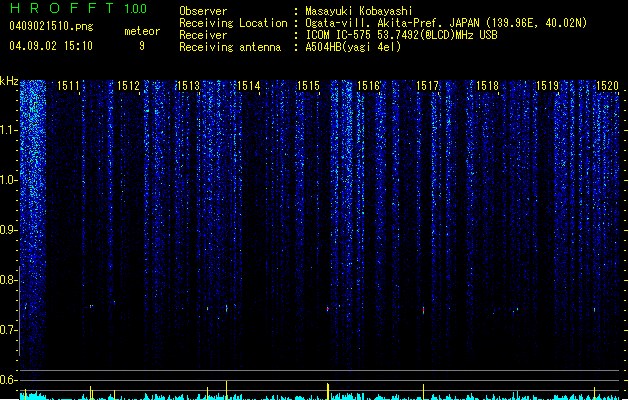Click the 1517 time label
This screenshot has height=400, width=629.
click(428, 86)
